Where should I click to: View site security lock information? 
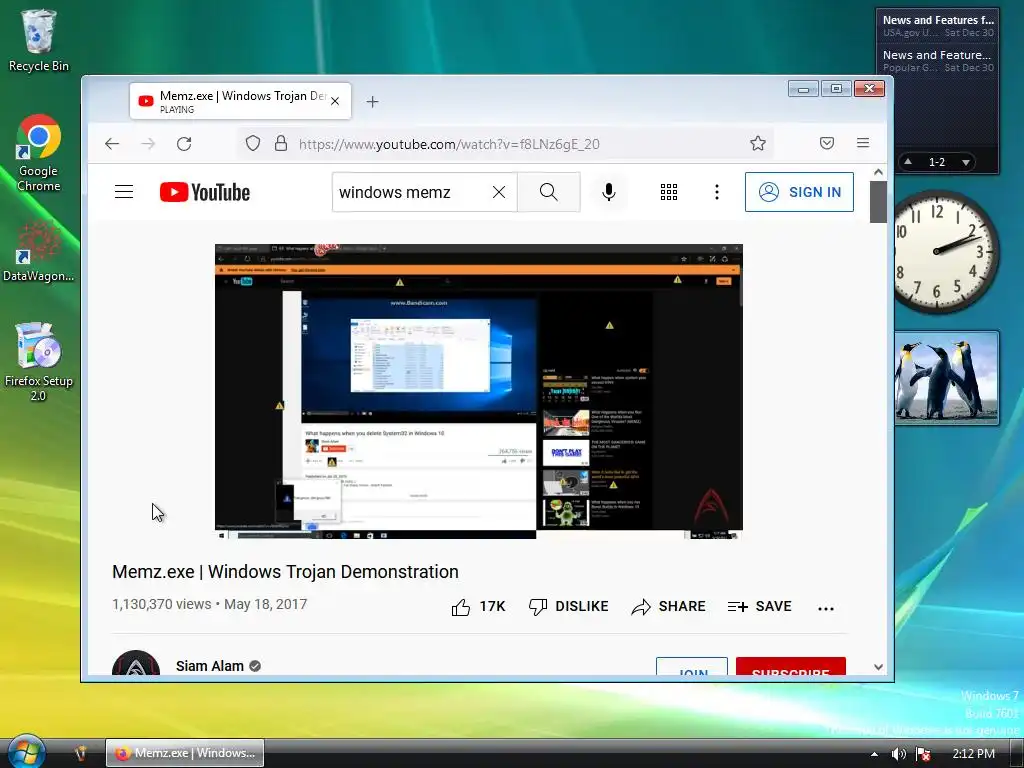coord(281,144)
